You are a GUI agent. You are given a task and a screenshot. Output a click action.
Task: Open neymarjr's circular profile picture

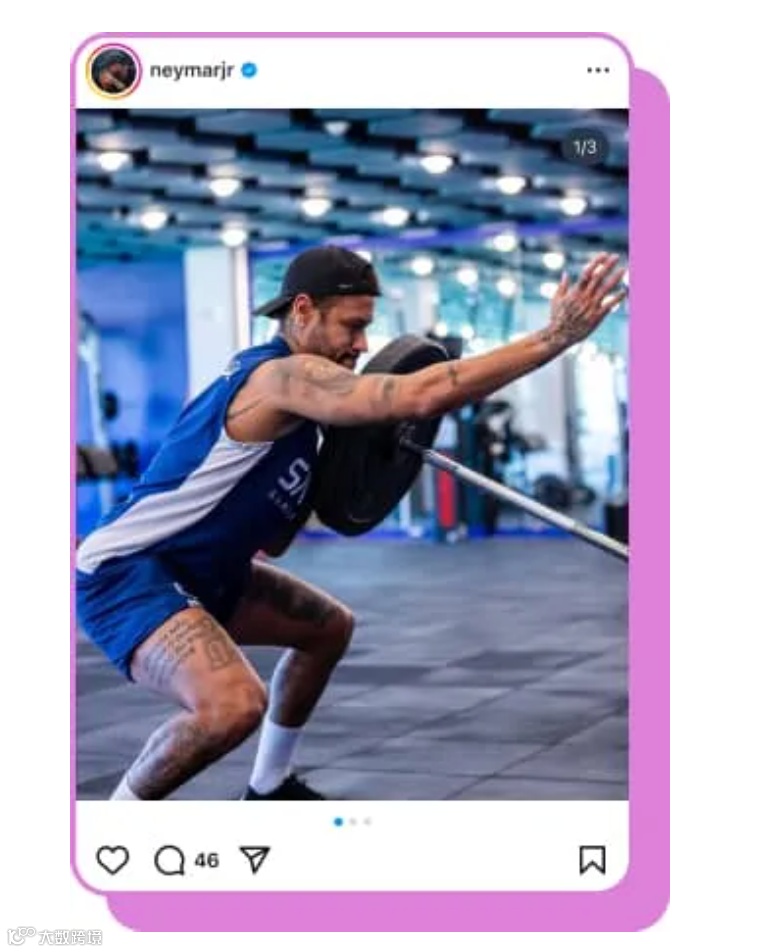[x=114, y=71]
